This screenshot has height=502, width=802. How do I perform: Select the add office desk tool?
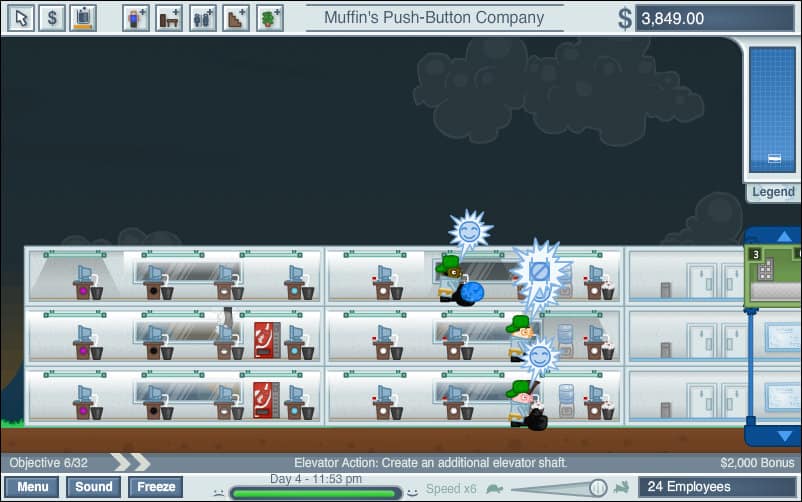coord(169,18)
